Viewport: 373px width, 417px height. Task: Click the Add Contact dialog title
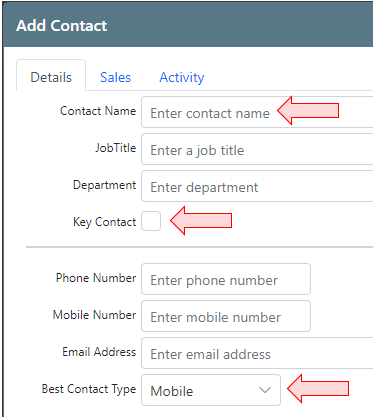(62, 26)
